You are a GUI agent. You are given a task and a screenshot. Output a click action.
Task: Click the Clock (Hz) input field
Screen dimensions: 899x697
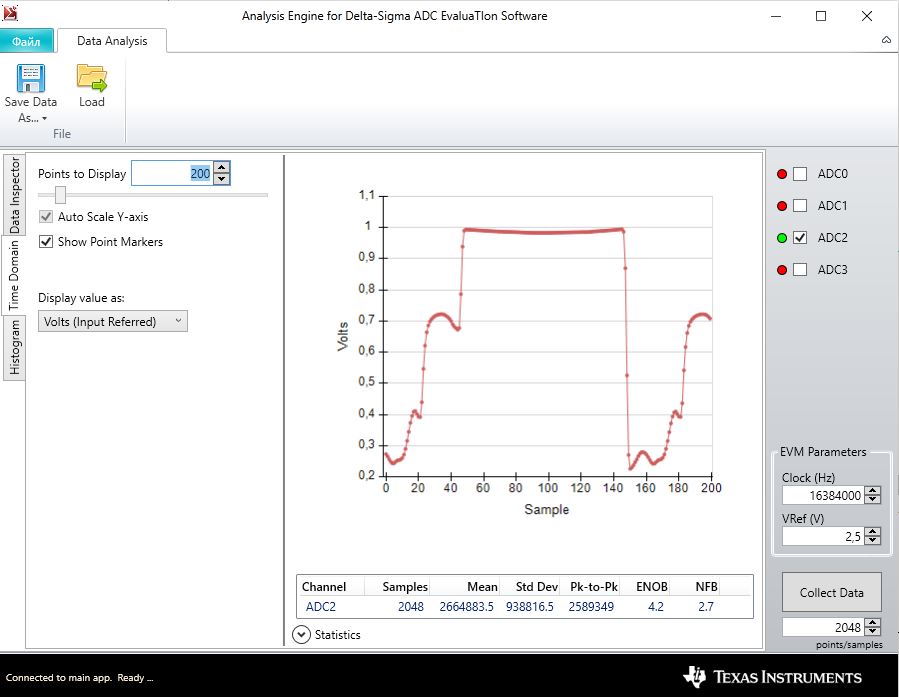pos(823,495)
